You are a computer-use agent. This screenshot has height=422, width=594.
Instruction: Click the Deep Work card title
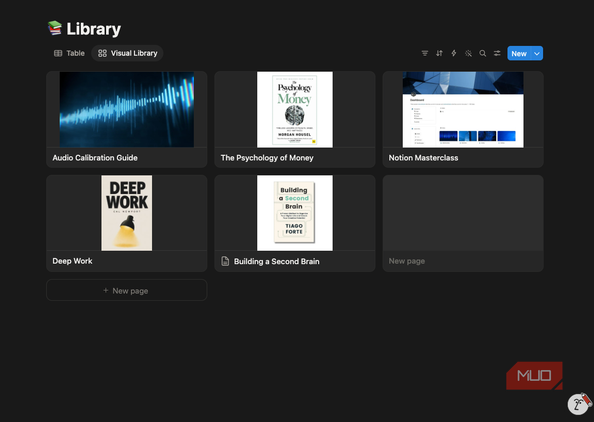72,261
